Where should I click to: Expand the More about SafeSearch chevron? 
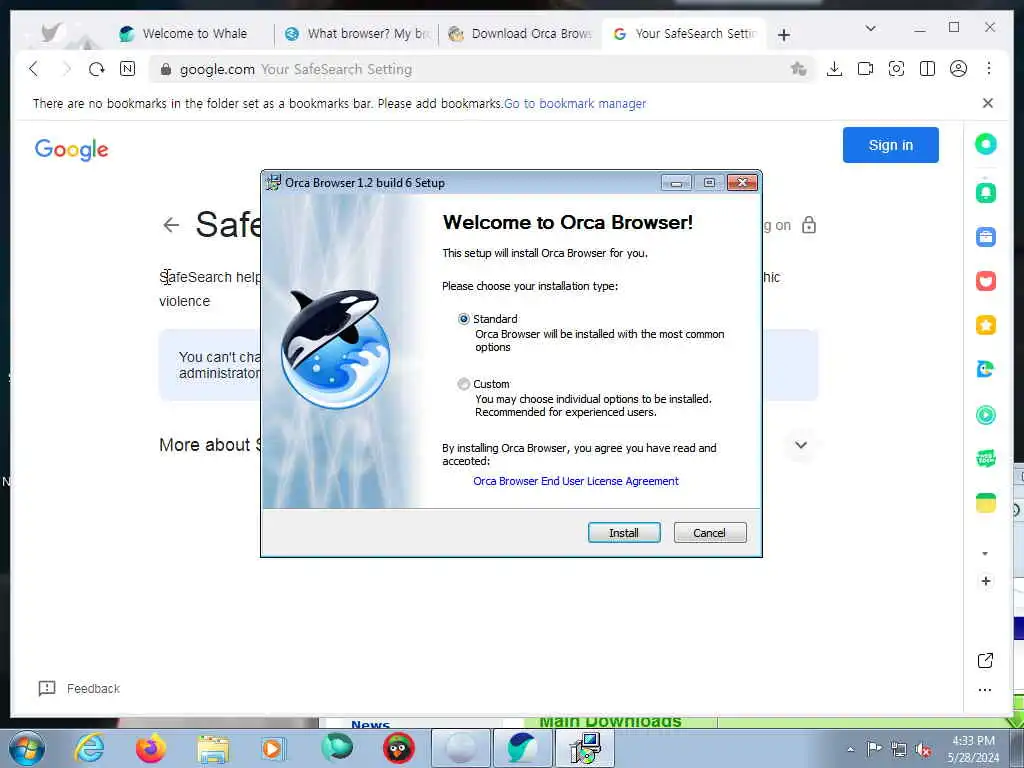[x=801, y=445]
